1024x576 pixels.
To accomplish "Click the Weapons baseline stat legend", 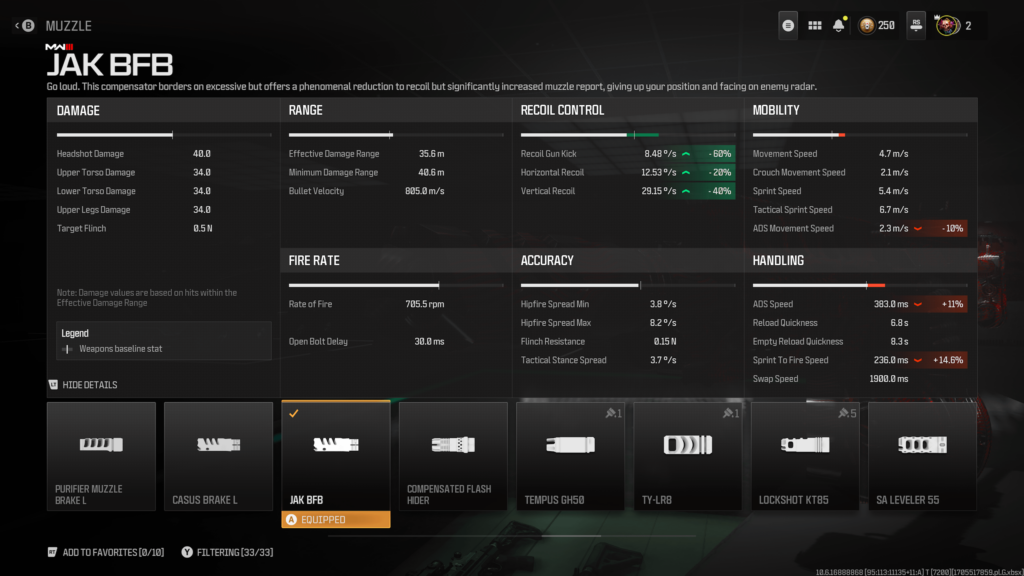I will point(114,349).
